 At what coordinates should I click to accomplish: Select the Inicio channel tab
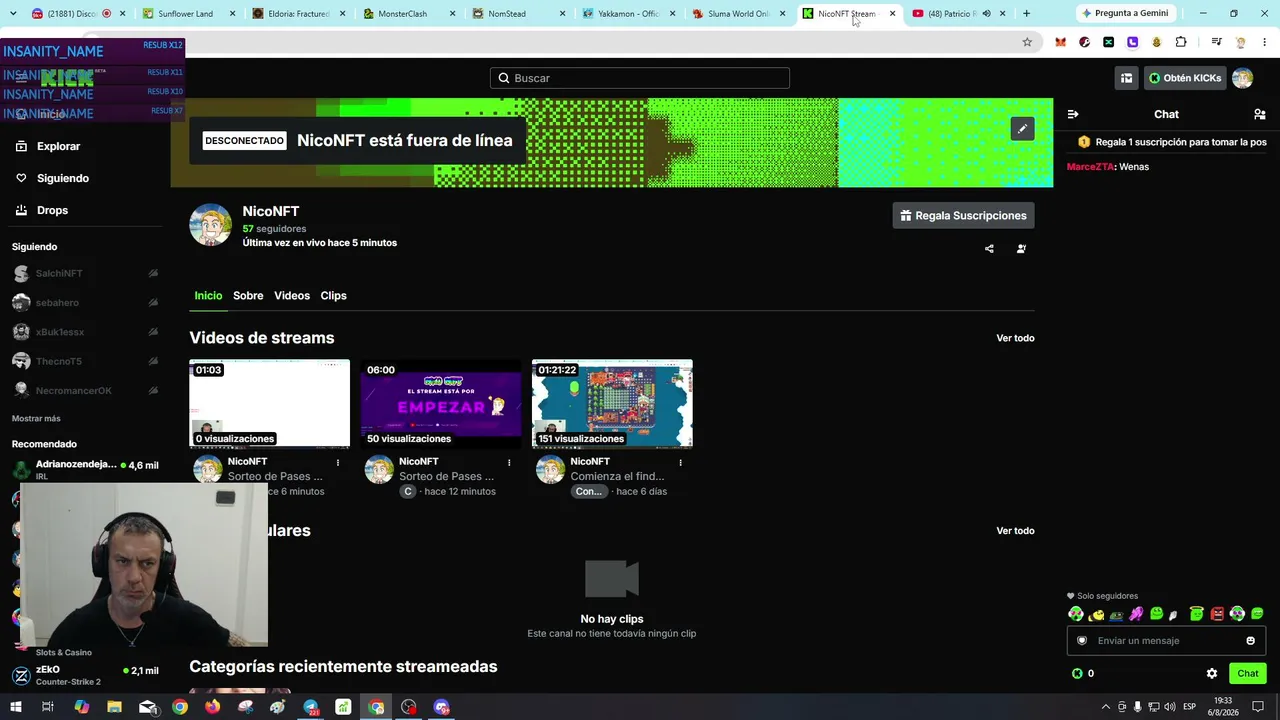click(208, 296)
